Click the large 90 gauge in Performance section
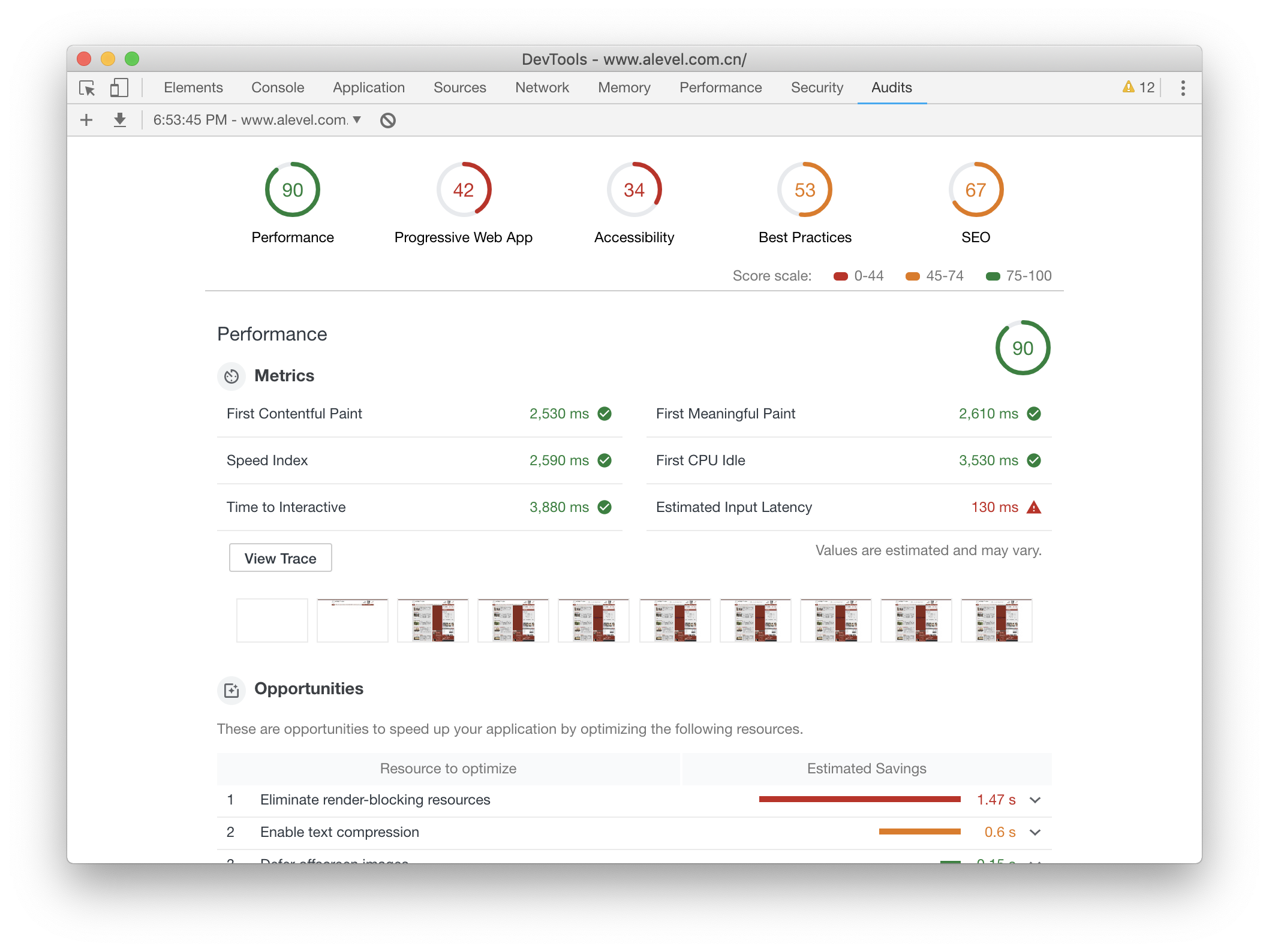 point(1023,348)
